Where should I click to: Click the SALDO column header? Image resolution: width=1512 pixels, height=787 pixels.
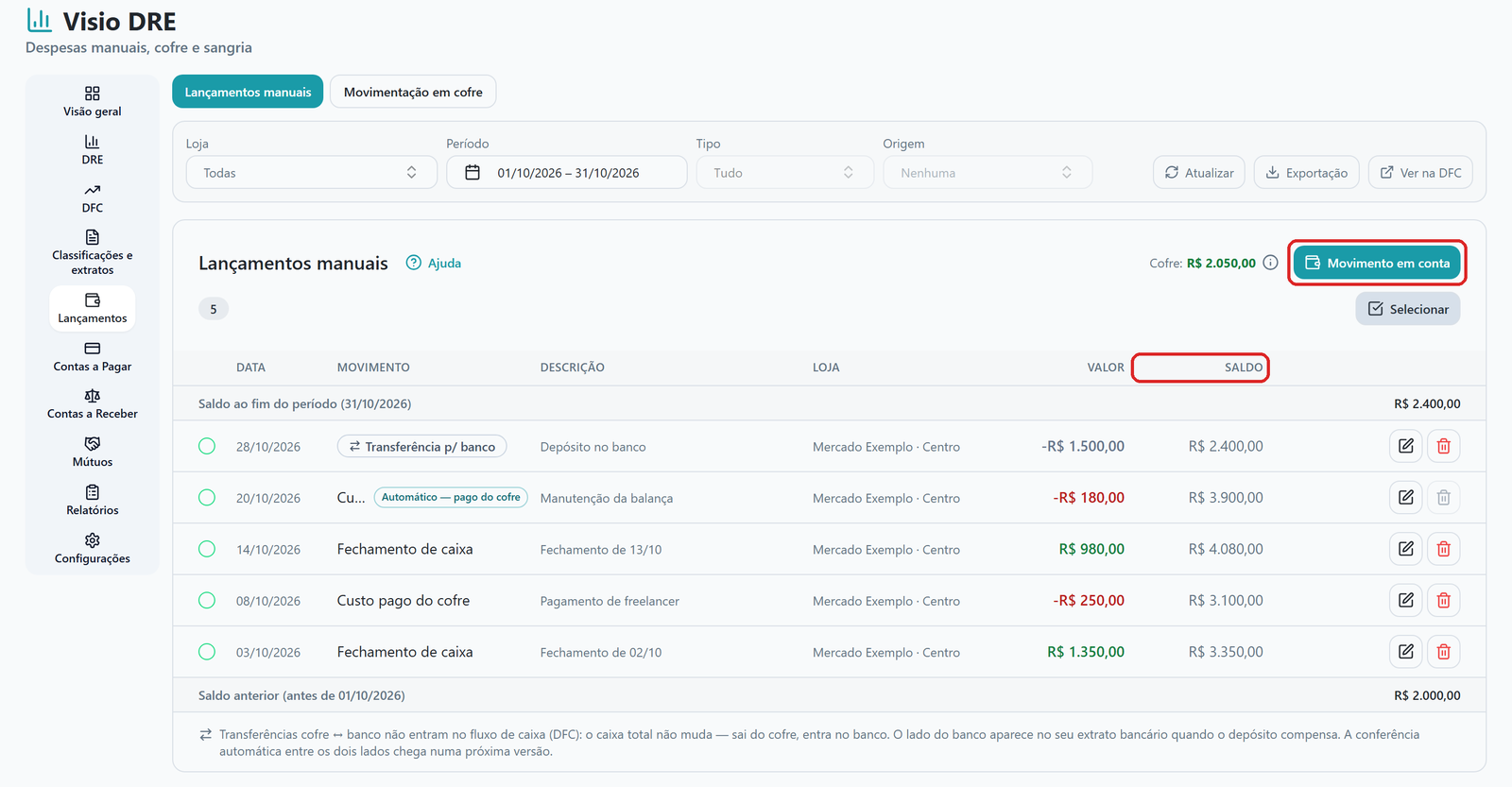point(1244,368)
